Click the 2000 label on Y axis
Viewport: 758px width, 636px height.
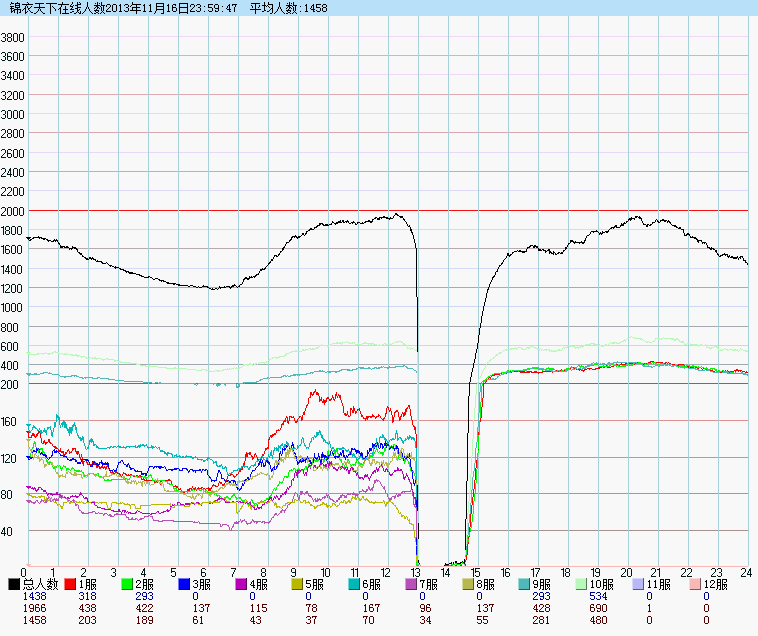[x=12, y=211]
